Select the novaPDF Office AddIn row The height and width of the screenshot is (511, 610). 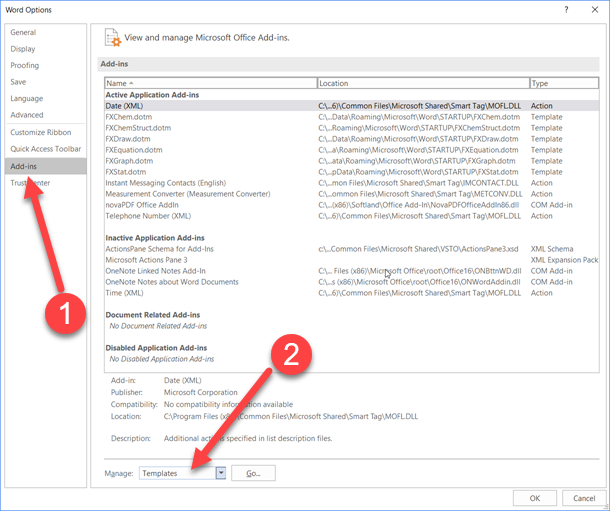(352, 205)
